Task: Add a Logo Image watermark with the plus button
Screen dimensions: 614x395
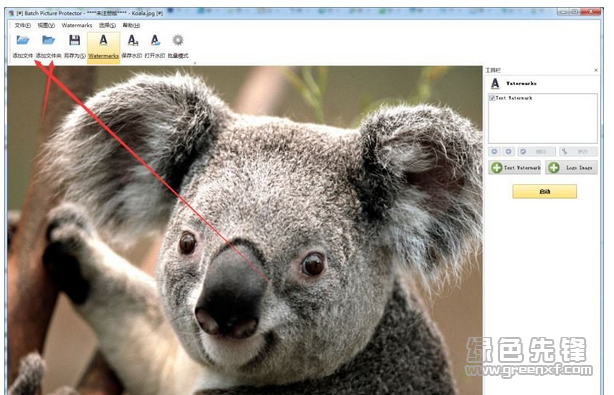Action: (572, 168)
